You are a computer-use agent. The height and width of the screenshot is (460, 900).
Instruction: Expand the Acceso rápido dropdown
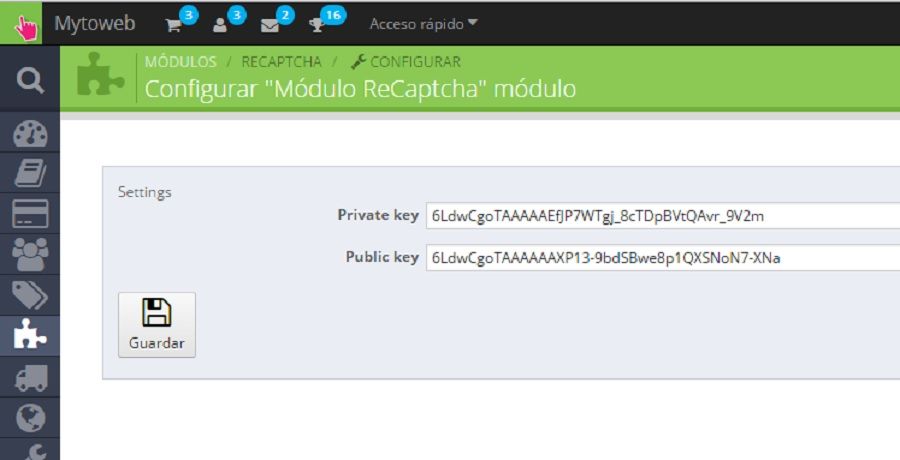pyautogui.click(x=423, y=24)
